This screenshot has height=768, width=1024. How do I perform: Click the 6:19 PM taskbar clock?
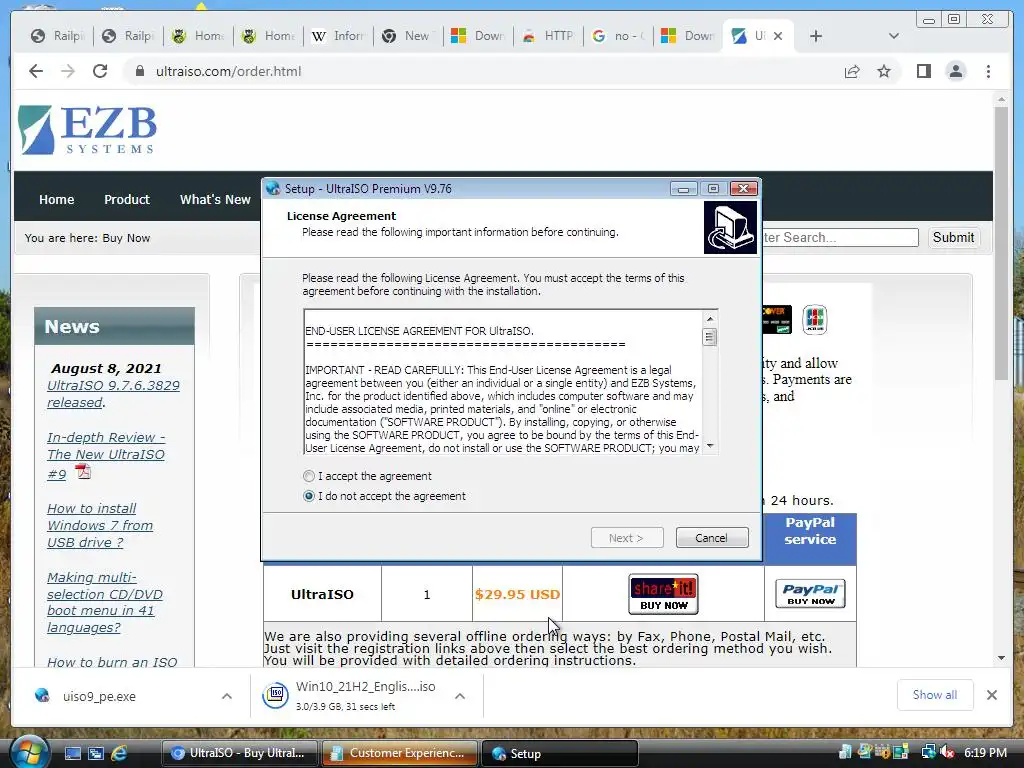985,752
